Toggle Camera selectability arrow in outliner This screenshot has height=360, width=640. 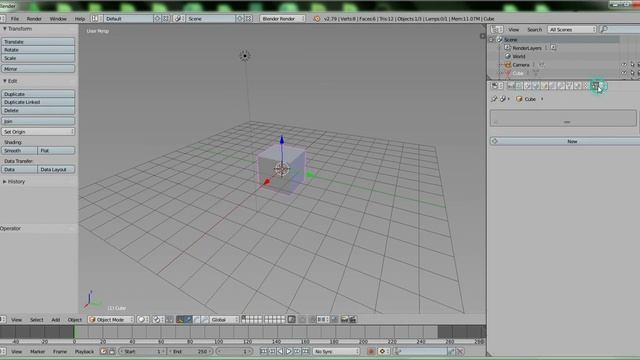point(632,65)
